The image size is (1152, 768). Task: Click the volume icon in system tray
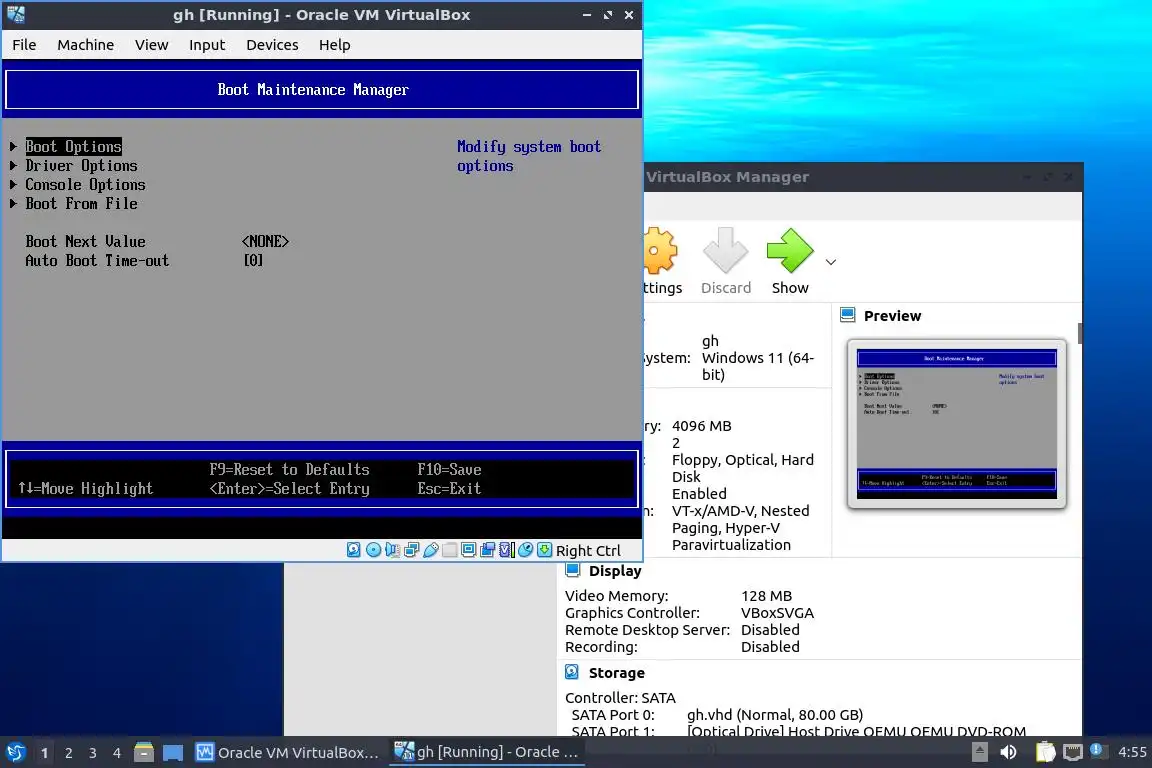(1009, 752)
